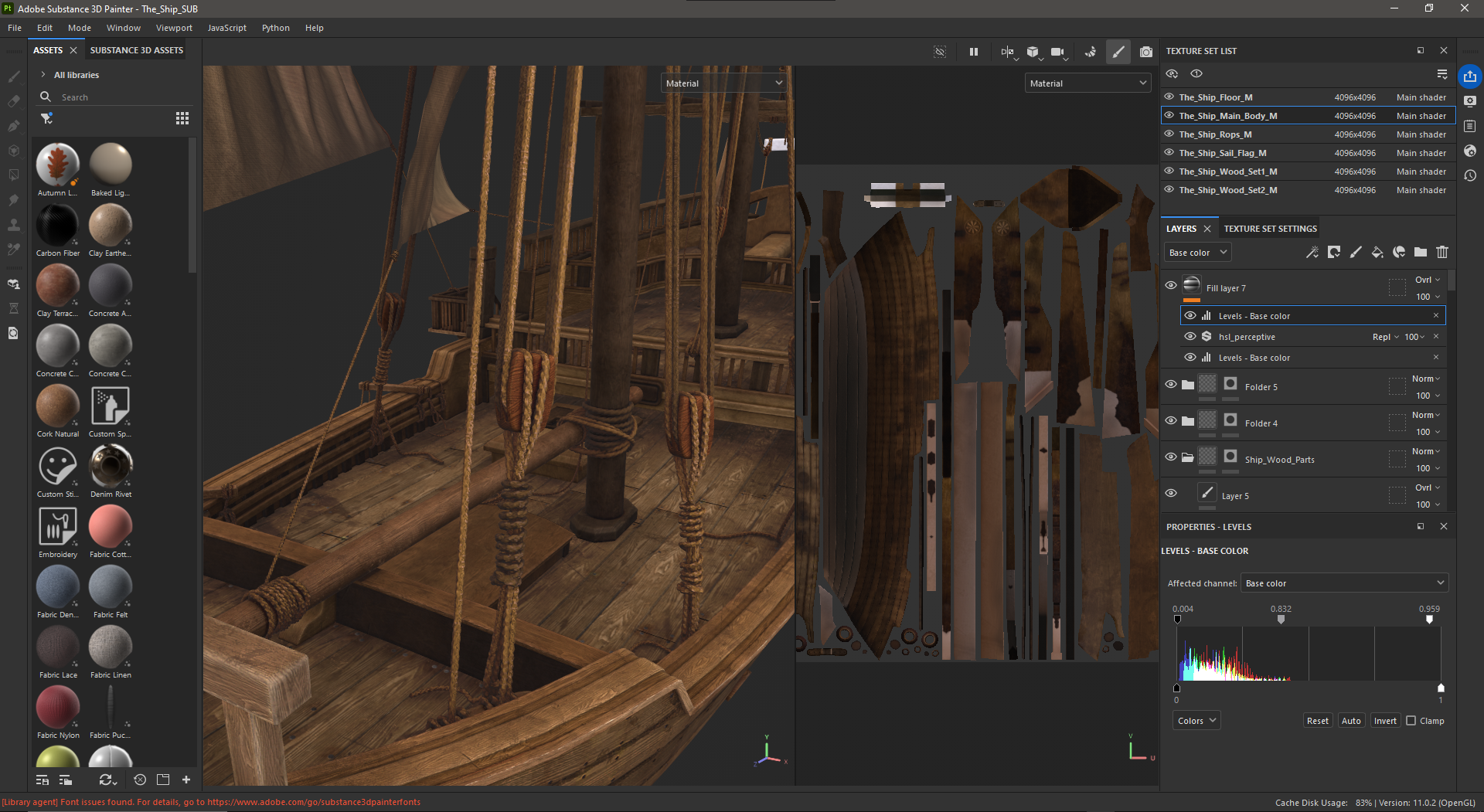Add a fill layer with bucket icon
The width and height of the screenshot is (1484, 812).
pos(1377,253)
